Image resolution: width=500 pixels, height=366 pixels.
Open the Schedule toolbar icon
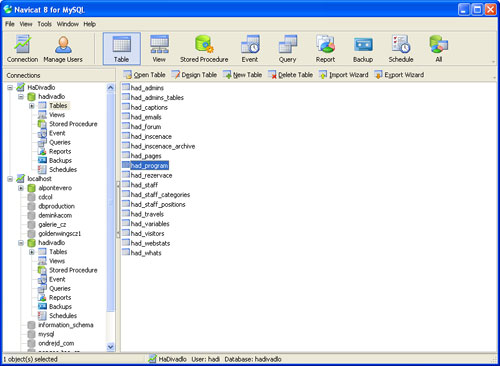pyautogui.click(x=401, y=49)
